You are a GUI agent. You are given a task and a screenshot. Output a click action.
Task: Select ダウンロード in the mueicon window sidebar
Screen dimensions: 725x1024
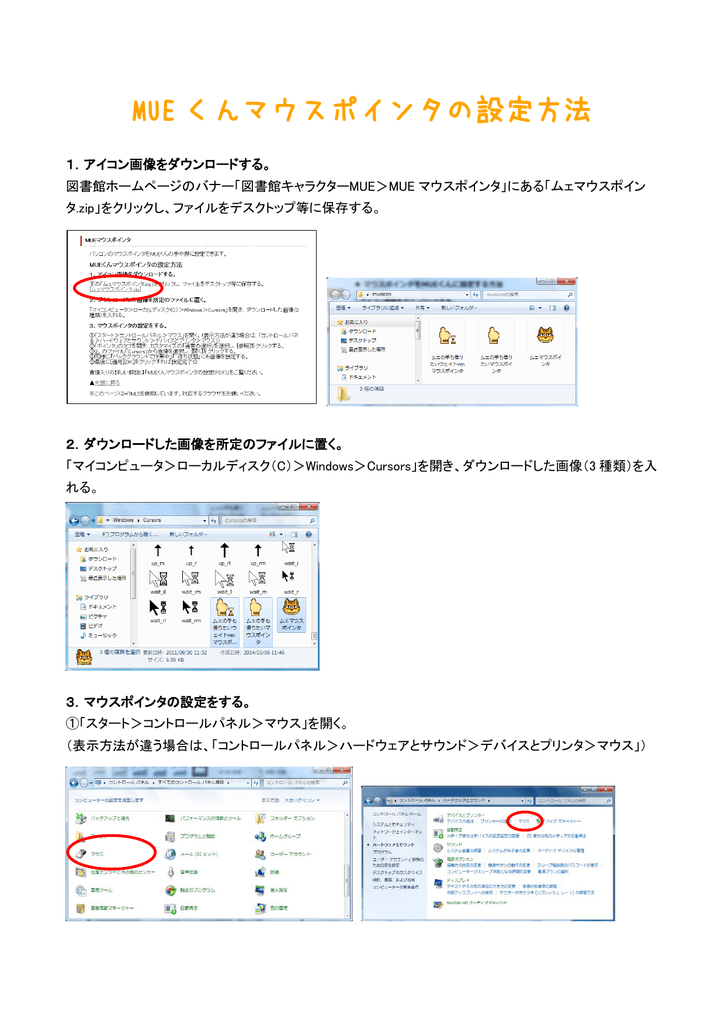pos(358,331)
